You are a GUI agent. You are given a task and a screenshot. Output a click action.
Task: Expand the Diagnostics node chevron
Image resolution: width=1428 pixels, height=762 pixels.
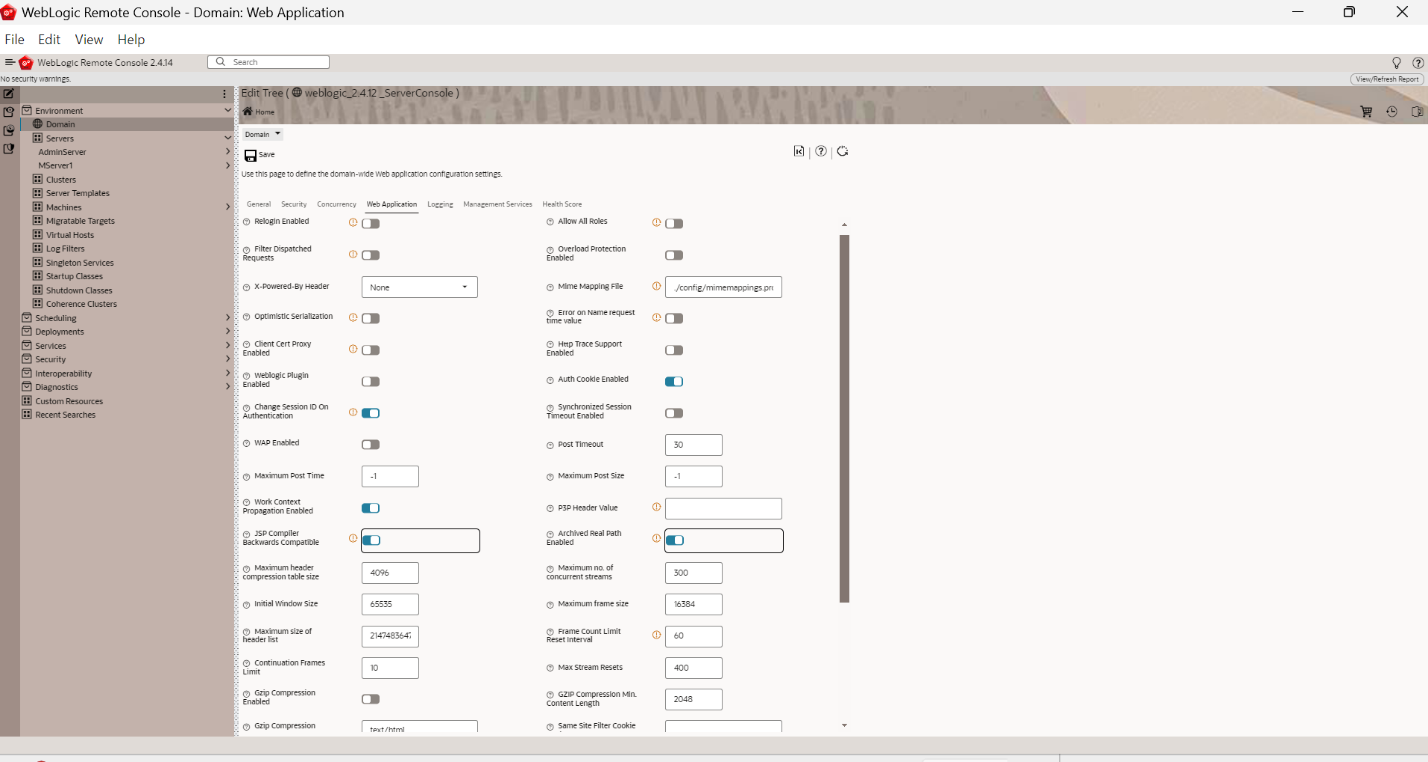click(228, 387)
